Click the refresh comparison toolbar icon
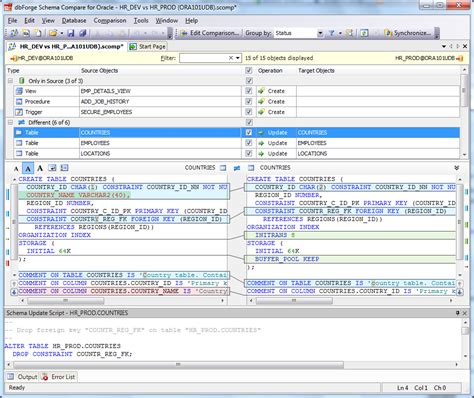Screen dimensions: 474x398 [x=364, y=33]
